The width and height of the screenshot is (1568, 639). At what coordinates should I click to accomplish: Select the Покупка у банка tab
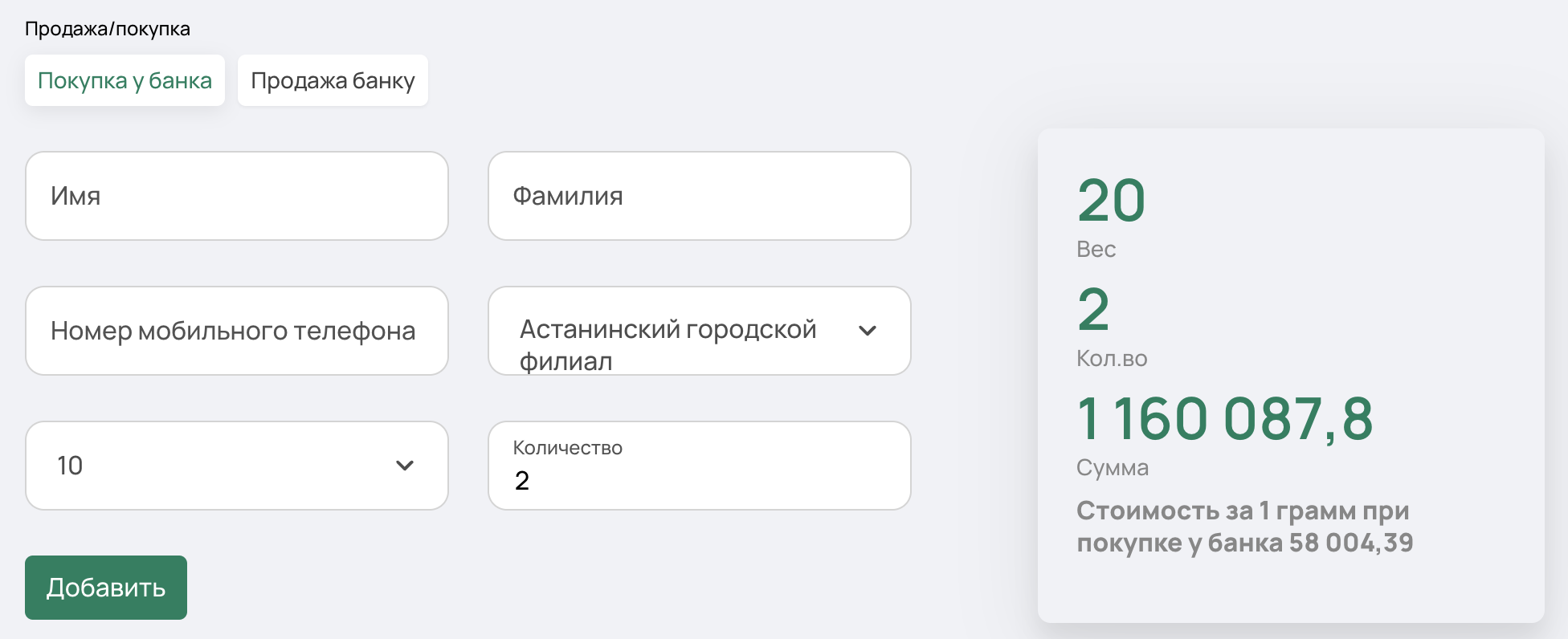[125, 80]
